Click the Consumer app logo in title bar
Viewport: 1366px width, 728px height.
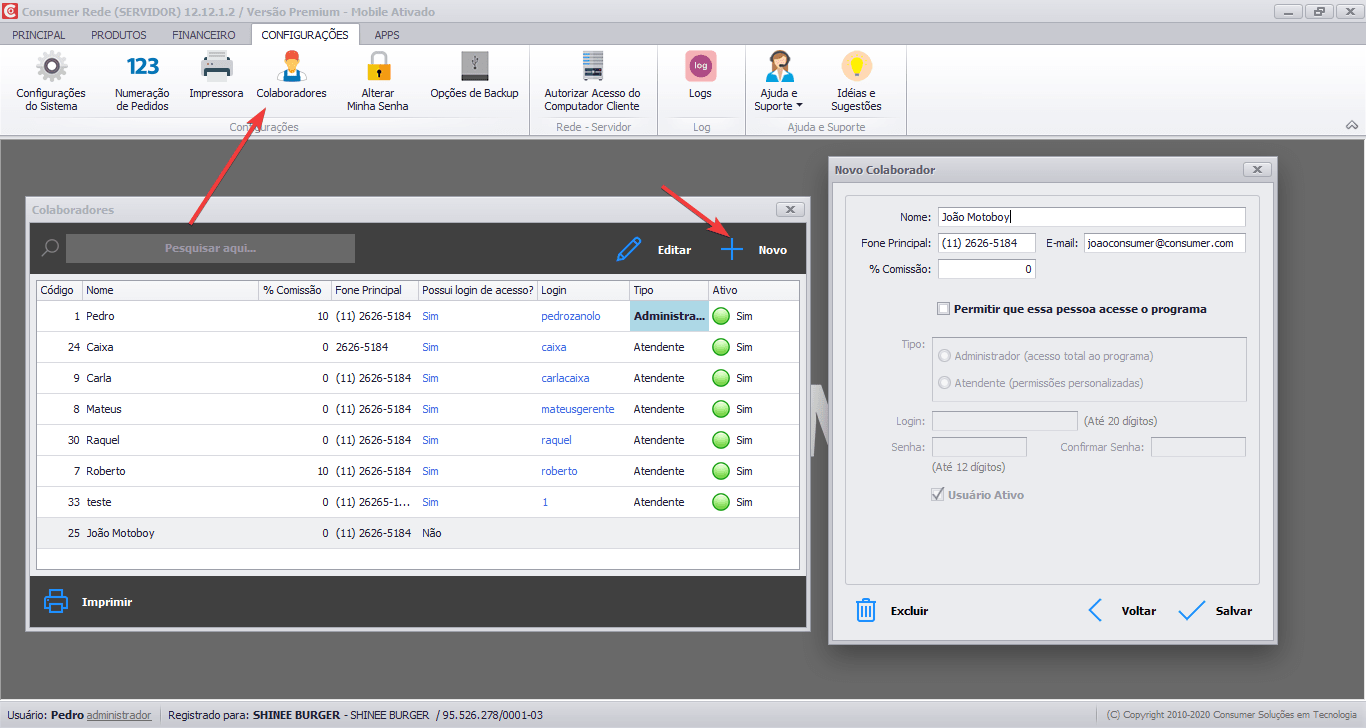tap(10, 12)
